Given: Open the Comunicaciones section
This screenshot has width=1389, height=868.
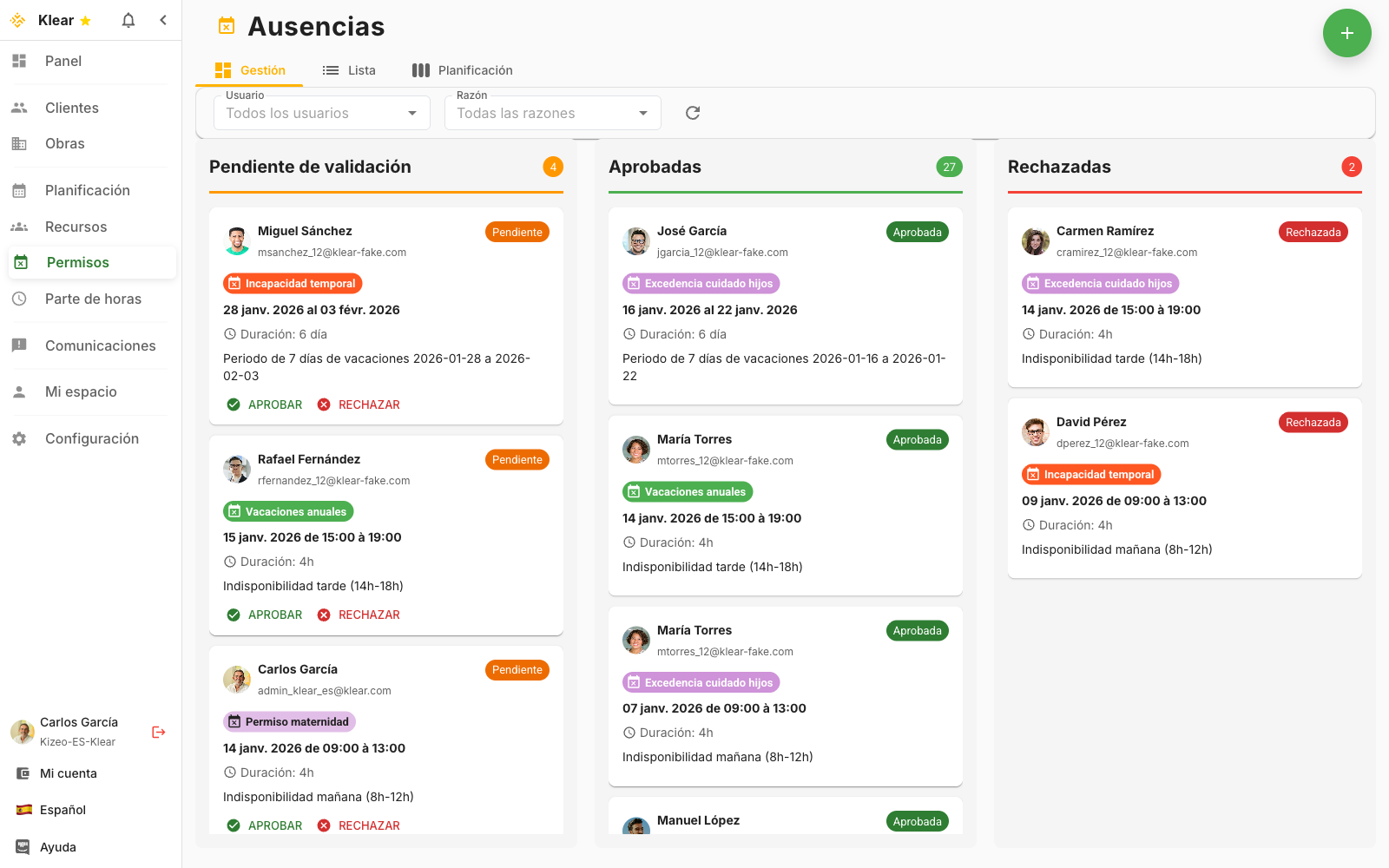Looking at the screenshot, I should pos(101,345).
